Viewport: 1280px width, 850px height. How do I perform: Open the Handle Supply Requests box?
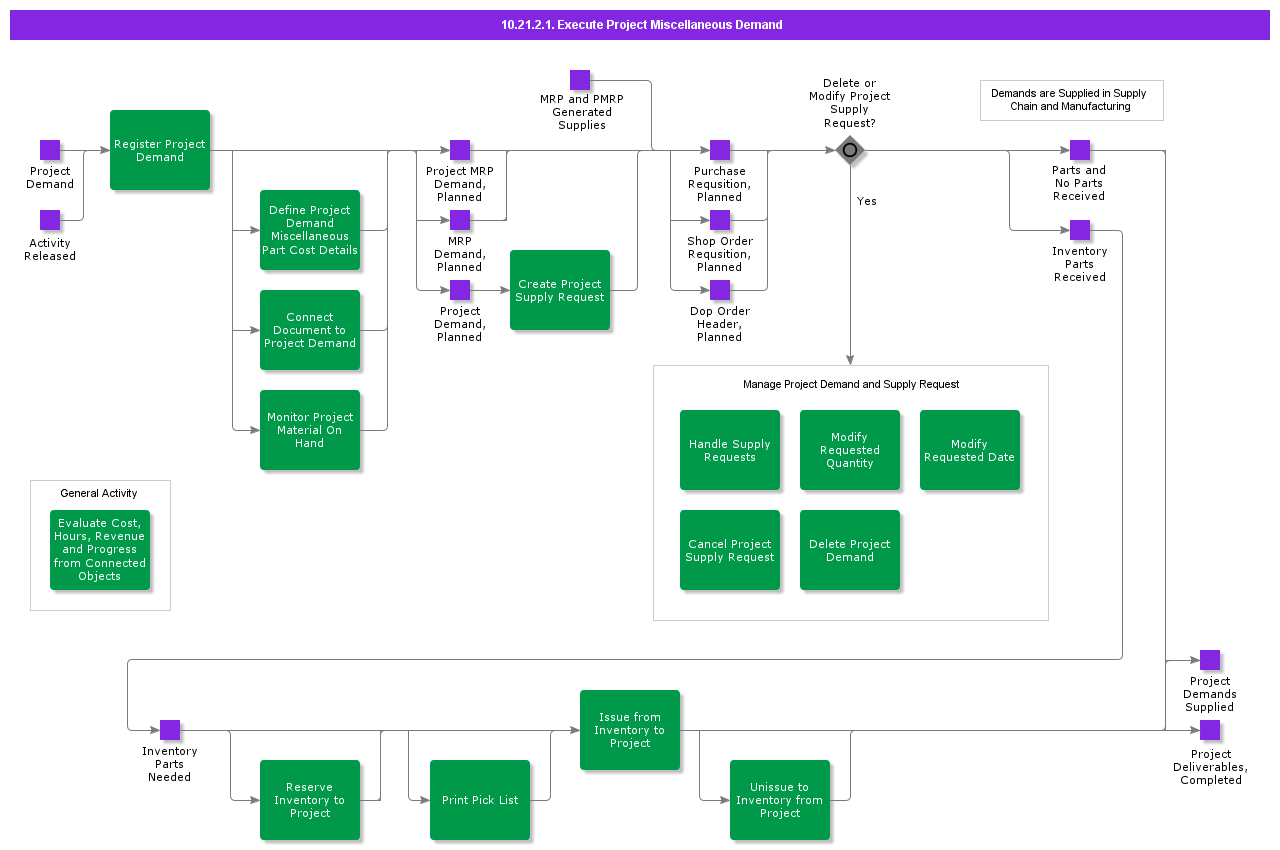730,450
